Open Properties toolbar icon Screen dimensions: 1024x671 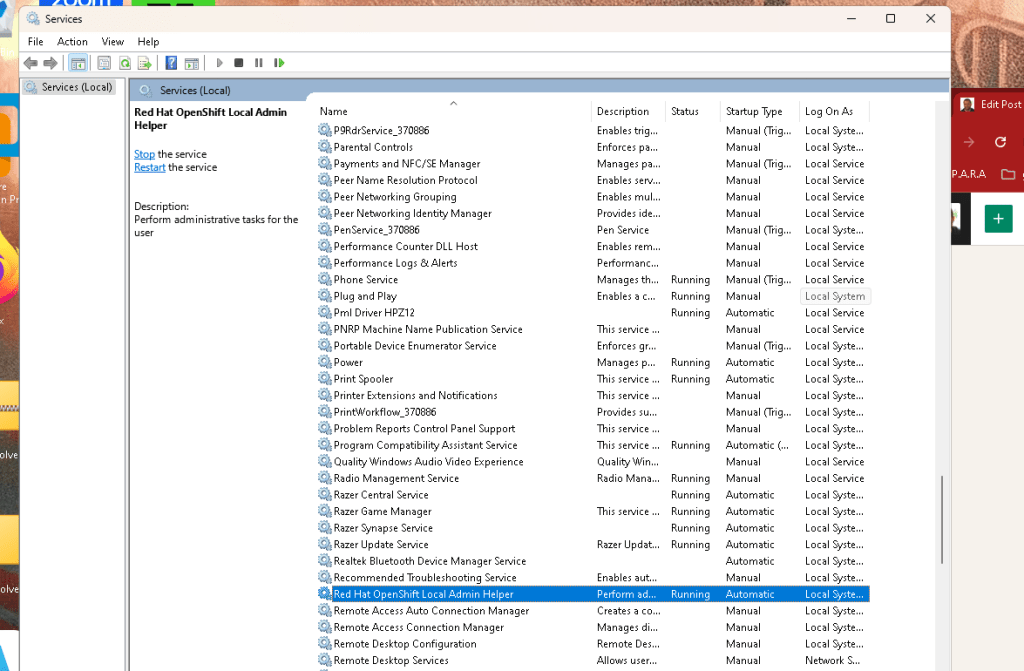[x=104, y=63]
